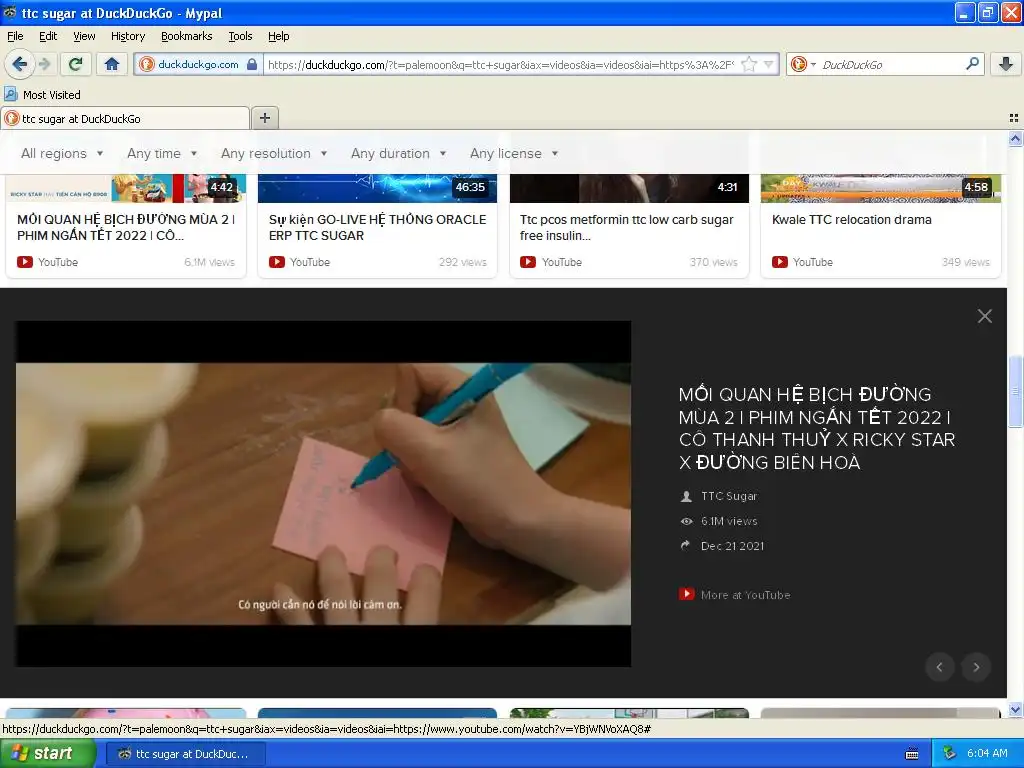Click the search magnifier icon in search box
Image resolution: width=1024 pixels, height=768 pixels.
(x=972, y=63)
